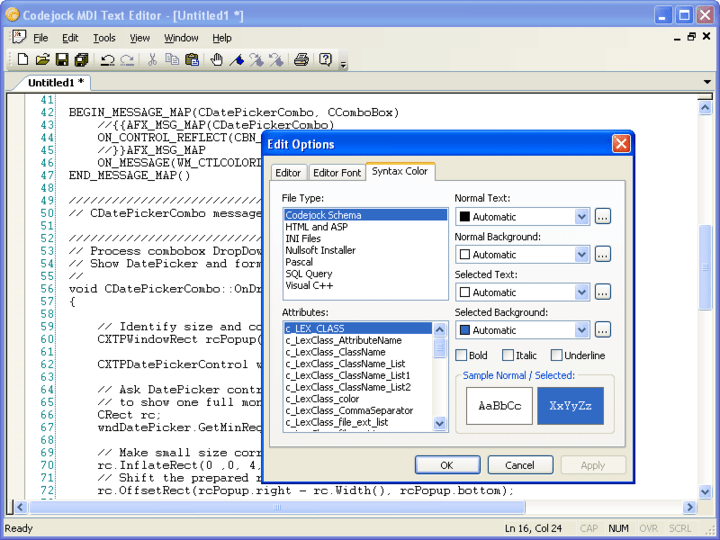Select the Untitled1 document tab
The image size is (720, 540).
point(56,83)
